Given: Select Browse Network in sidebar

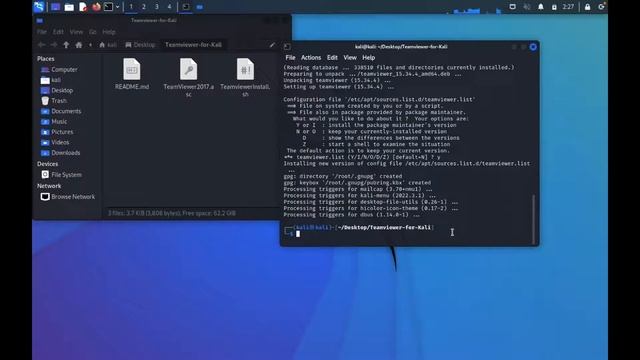Looking at the screenshot, I should [x=68, y=197].
